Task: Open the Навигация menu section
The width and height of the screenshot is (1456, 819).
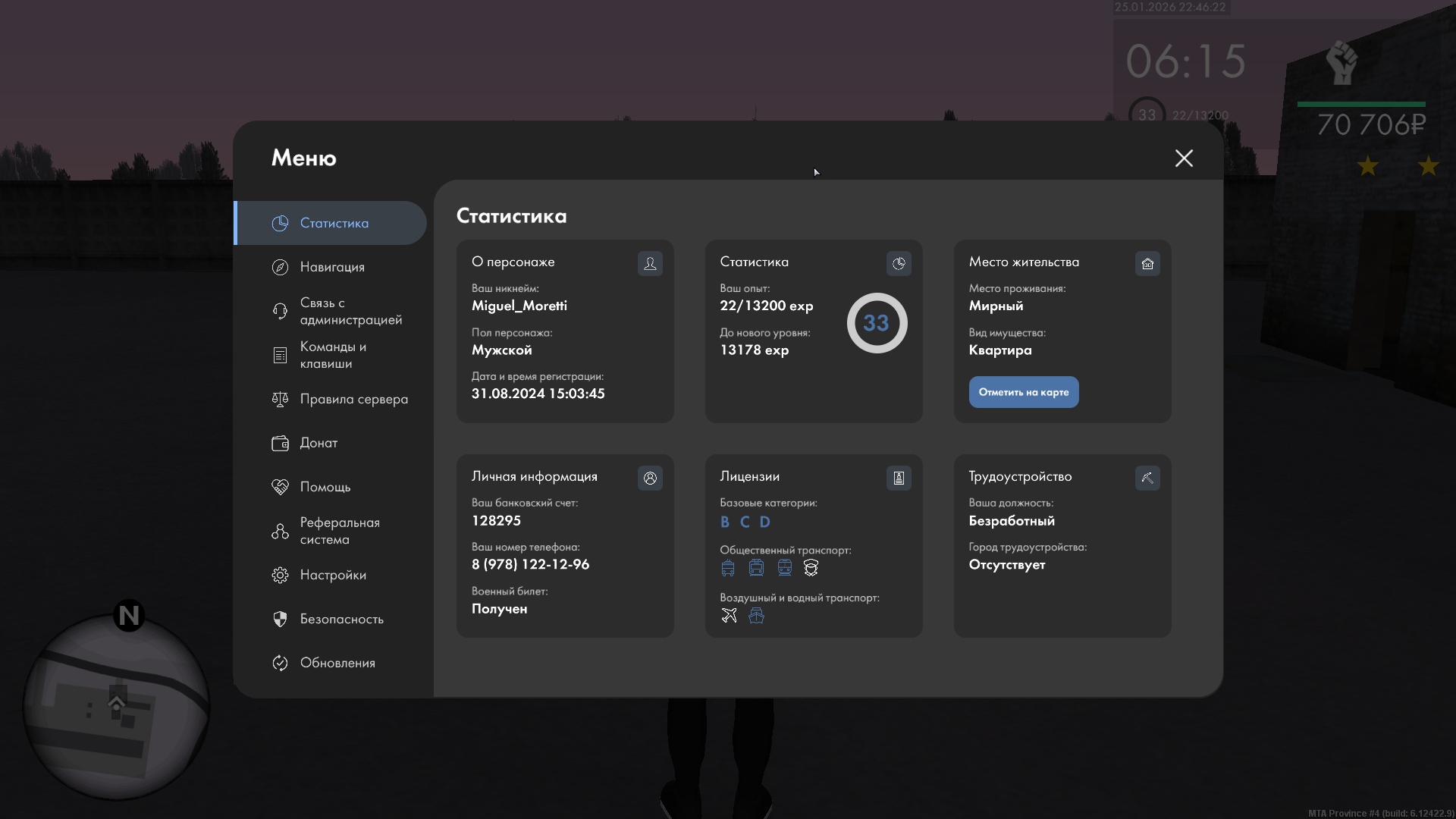Action: pyautogui.click(x=332, y=267)
